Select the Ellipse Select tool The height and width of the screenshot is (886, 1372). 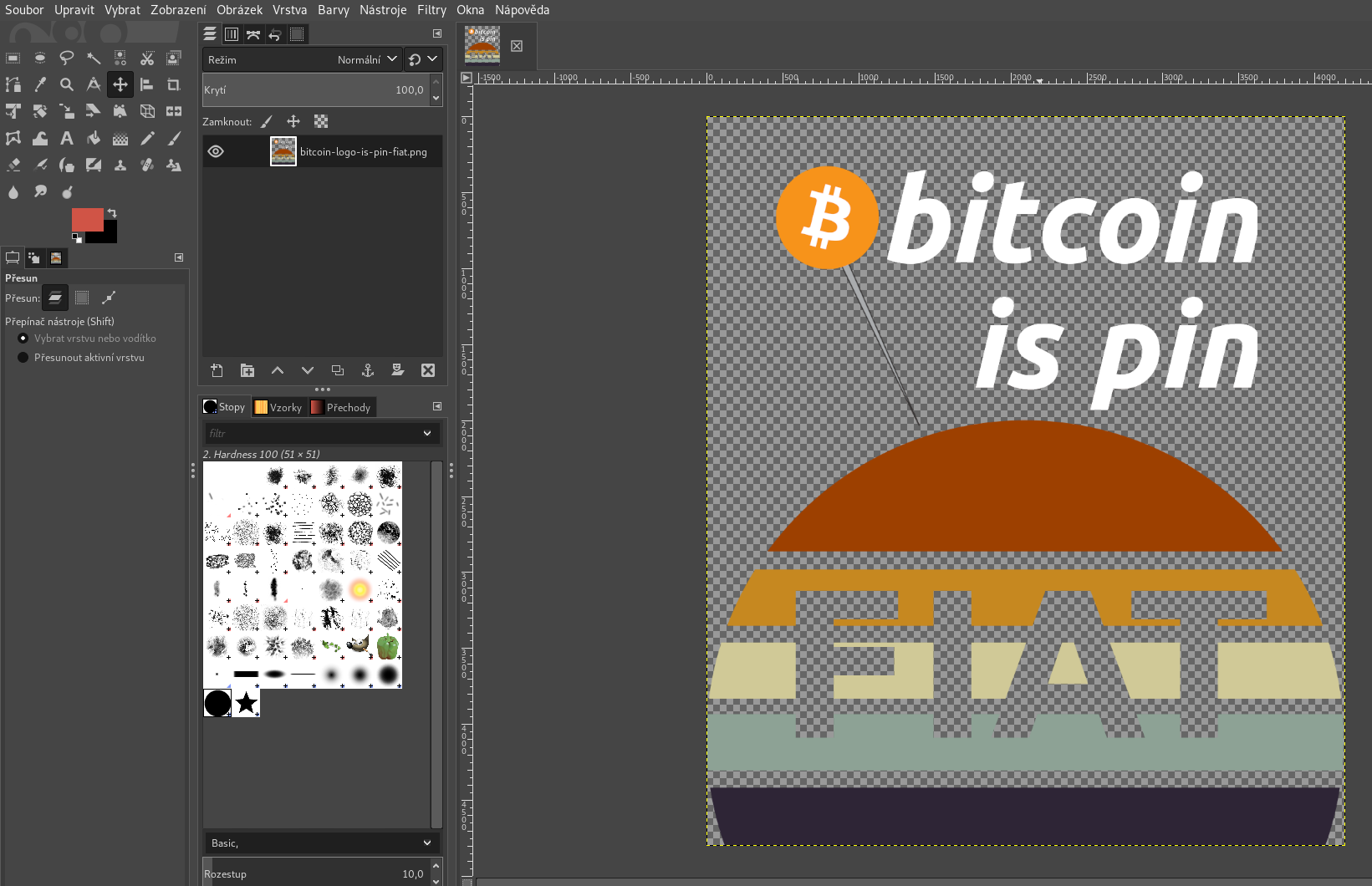click(40, 58)
